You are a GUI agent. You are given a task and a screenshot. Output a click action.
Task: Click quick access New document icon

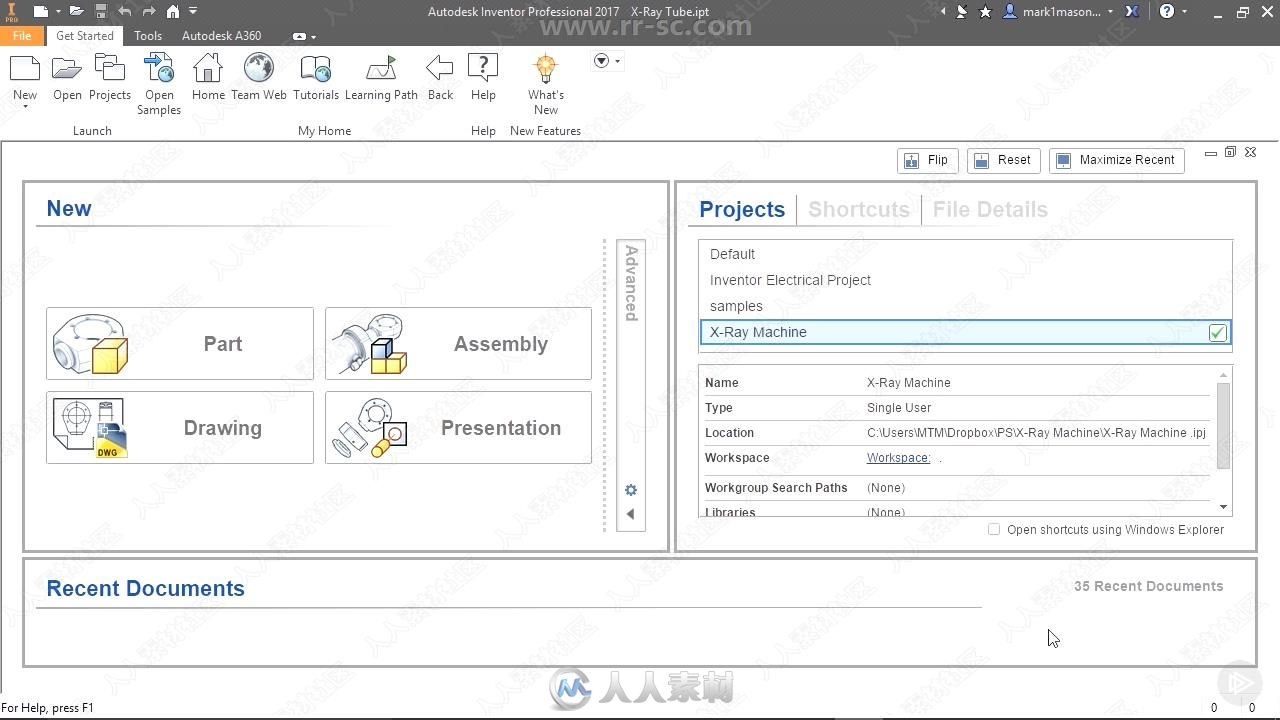pos(40,12)
